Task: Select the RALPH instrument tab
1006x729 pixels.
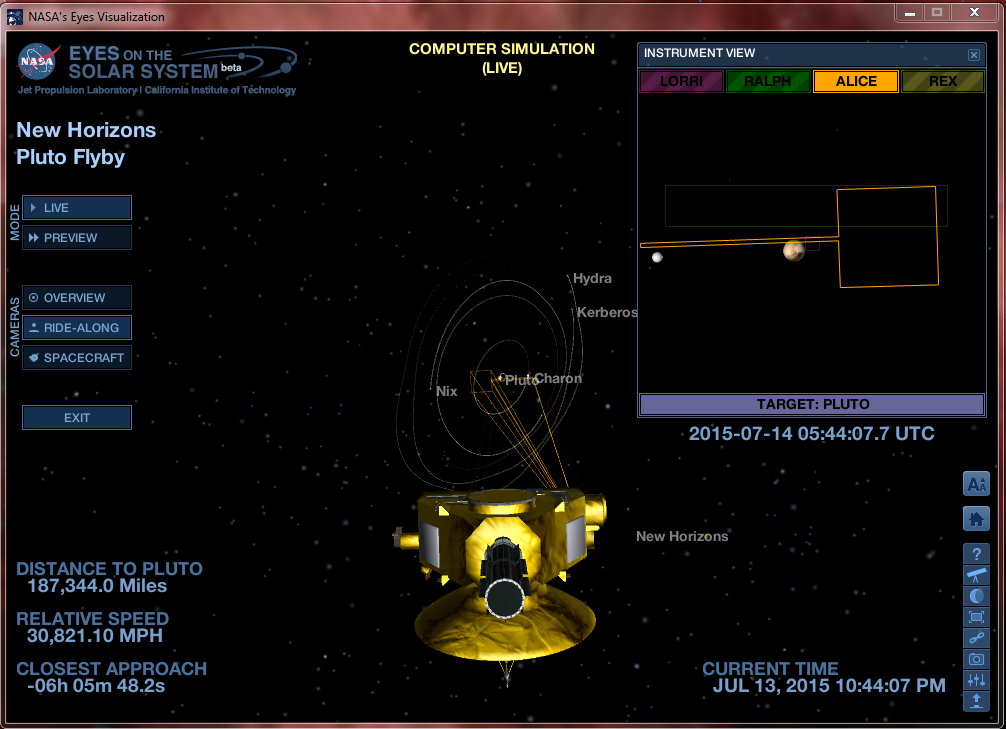Action: pyautogui.click(x=768, y=82)
